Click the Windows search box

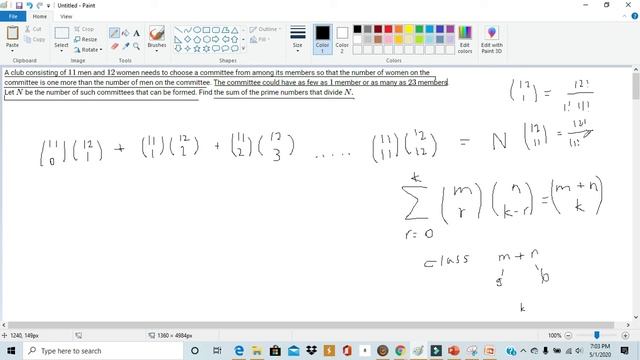pos(103,351)
